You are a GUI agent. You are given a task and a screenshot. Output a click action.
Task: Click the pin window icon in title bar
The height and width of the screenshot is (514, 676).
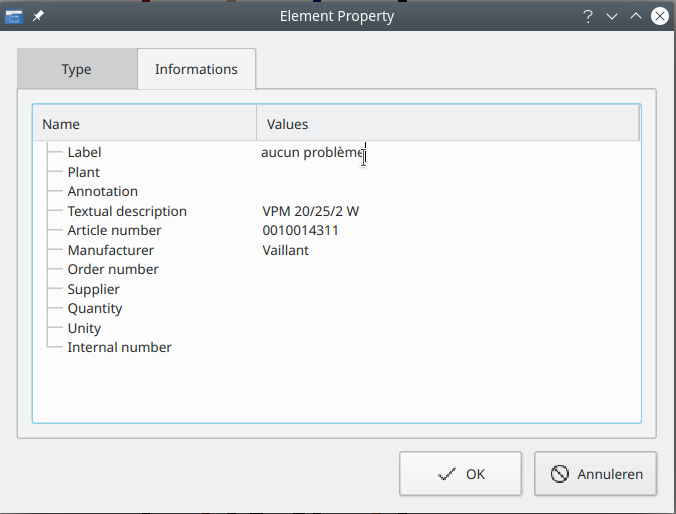pos(38,16)
